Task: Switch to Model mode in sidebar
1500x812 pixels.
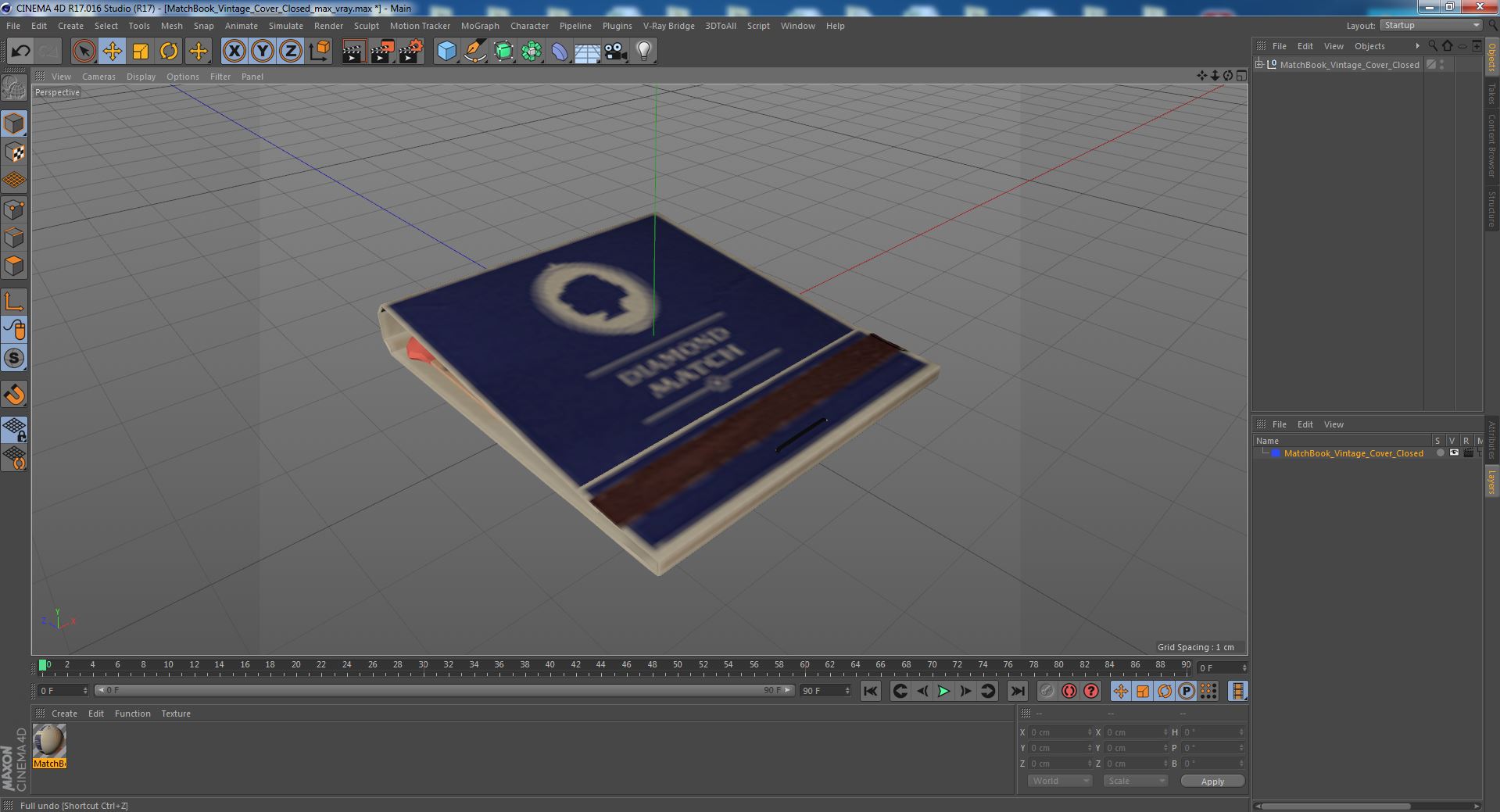Action: tap(14, 123)
